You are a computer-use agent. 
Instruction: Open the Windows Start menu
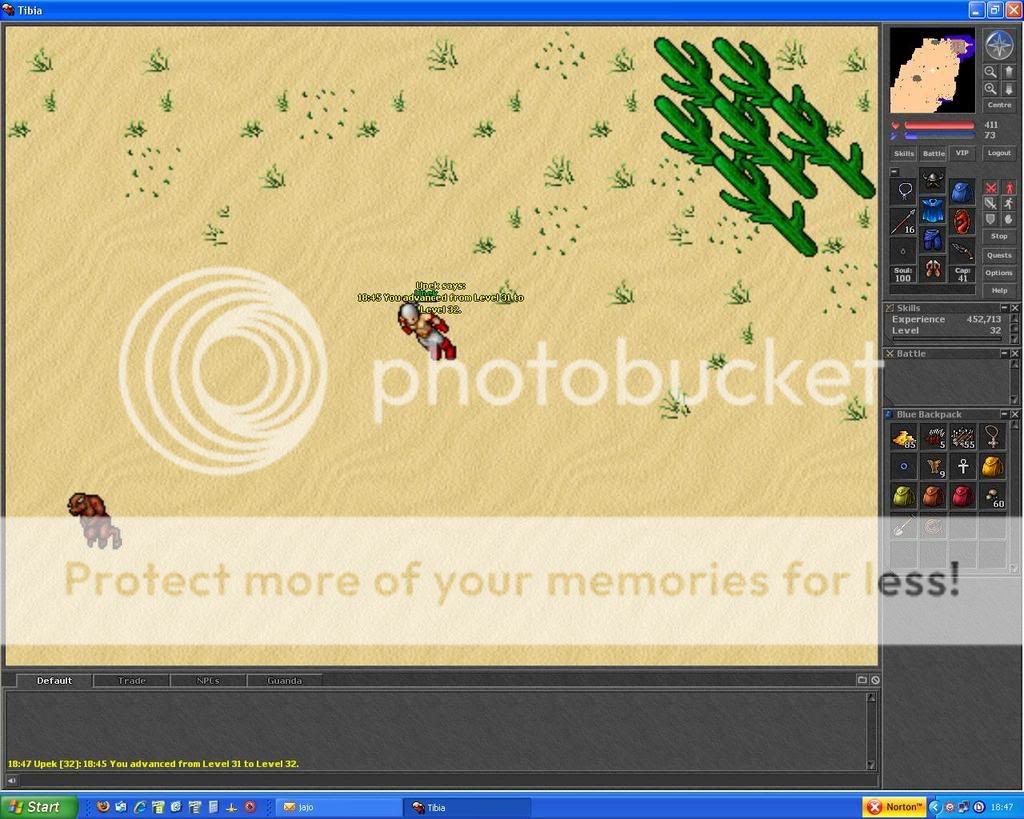click(x=38, y=807)
